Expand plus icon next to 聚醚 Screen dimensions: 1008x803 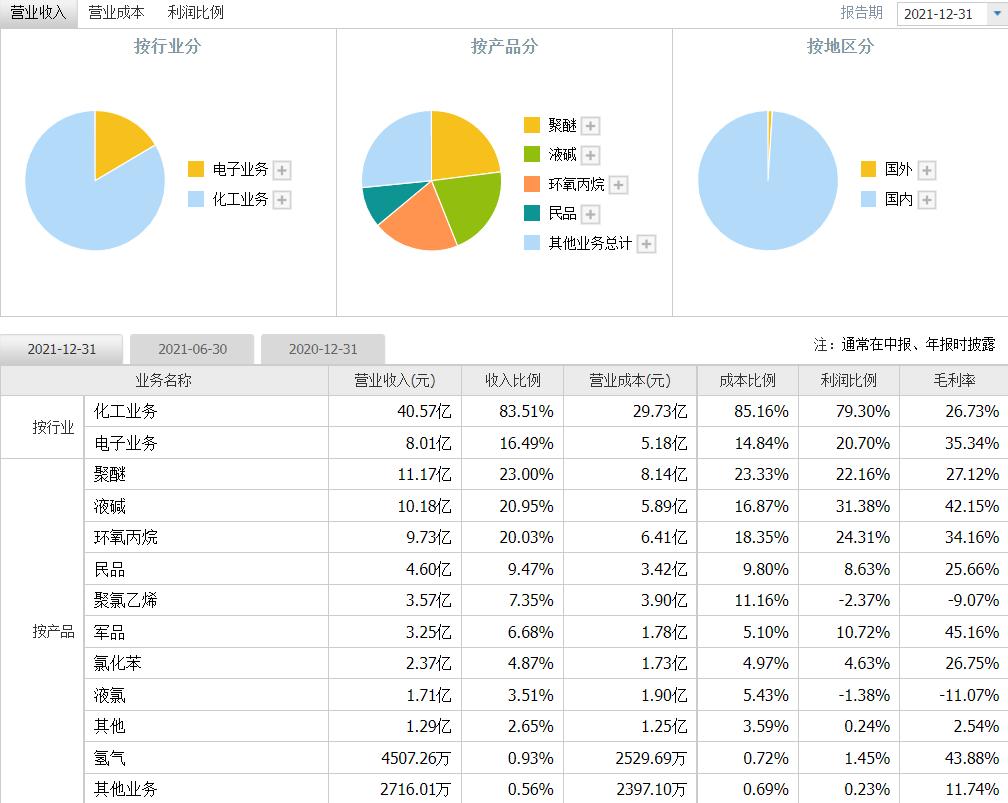pyautogui.click(x=591, y=126)
